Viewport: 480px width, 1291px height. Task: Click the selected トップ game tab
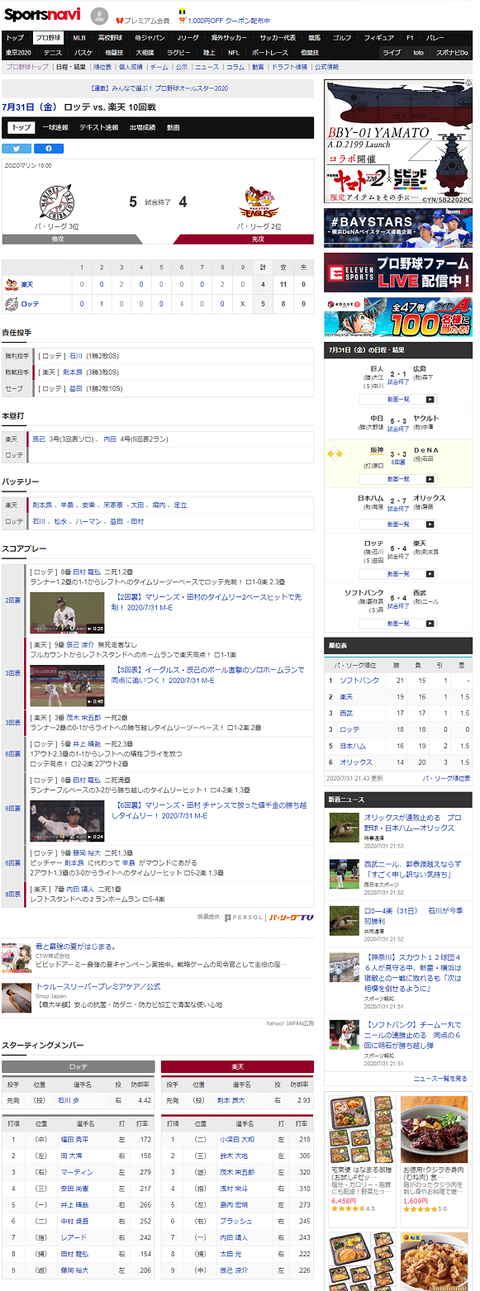click(x=20, y=128)
